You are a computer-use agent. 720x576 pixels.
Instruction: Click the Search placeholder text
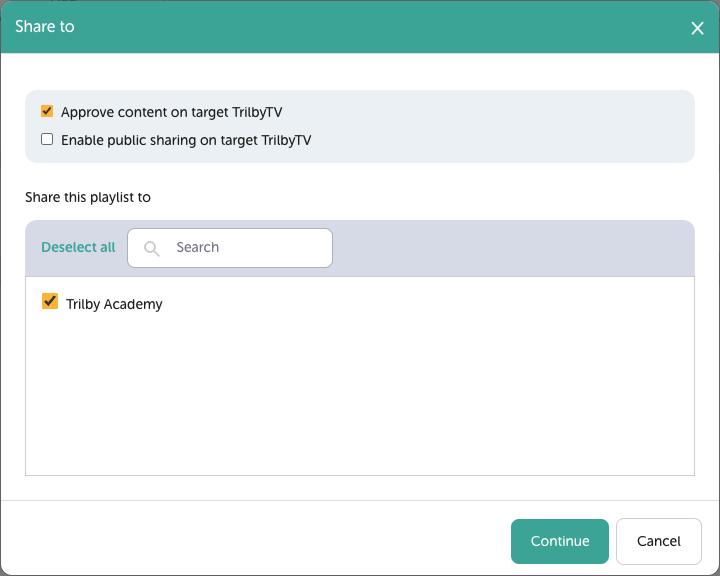(x=198, y=248)
